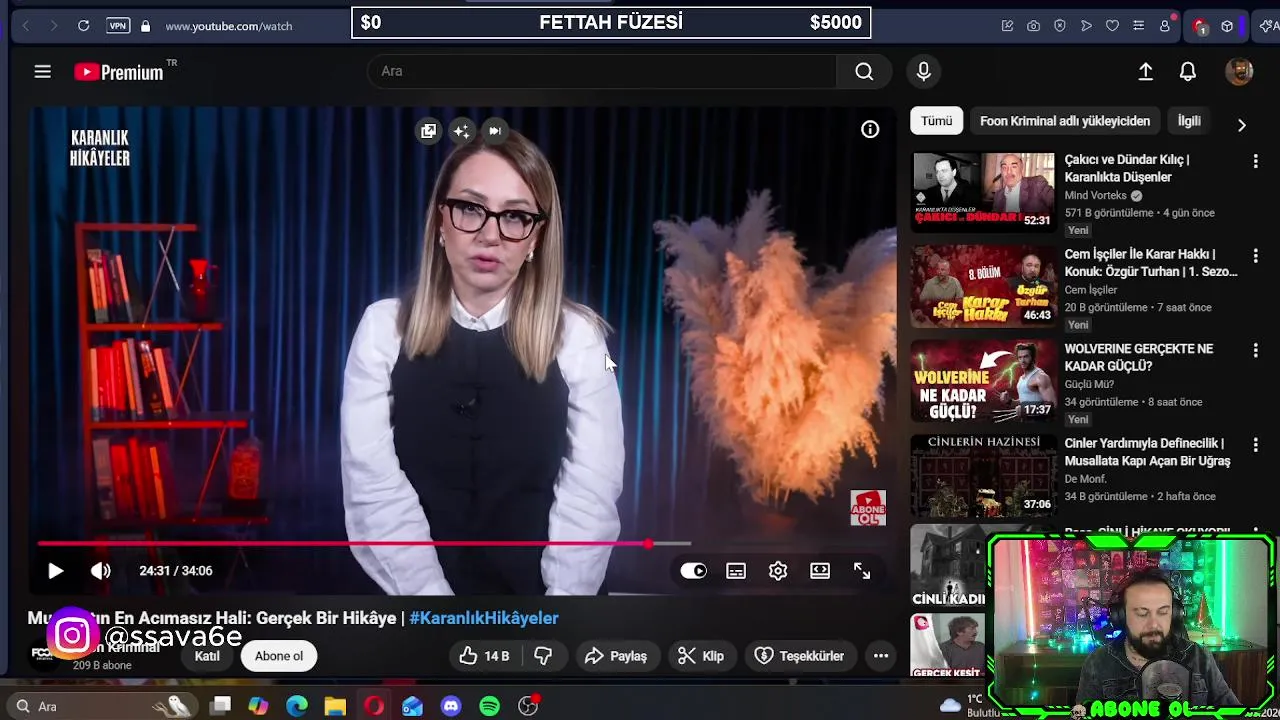Open the account avatar menu
This screenshot has width=1280, height=720.
click(1239, 71)
